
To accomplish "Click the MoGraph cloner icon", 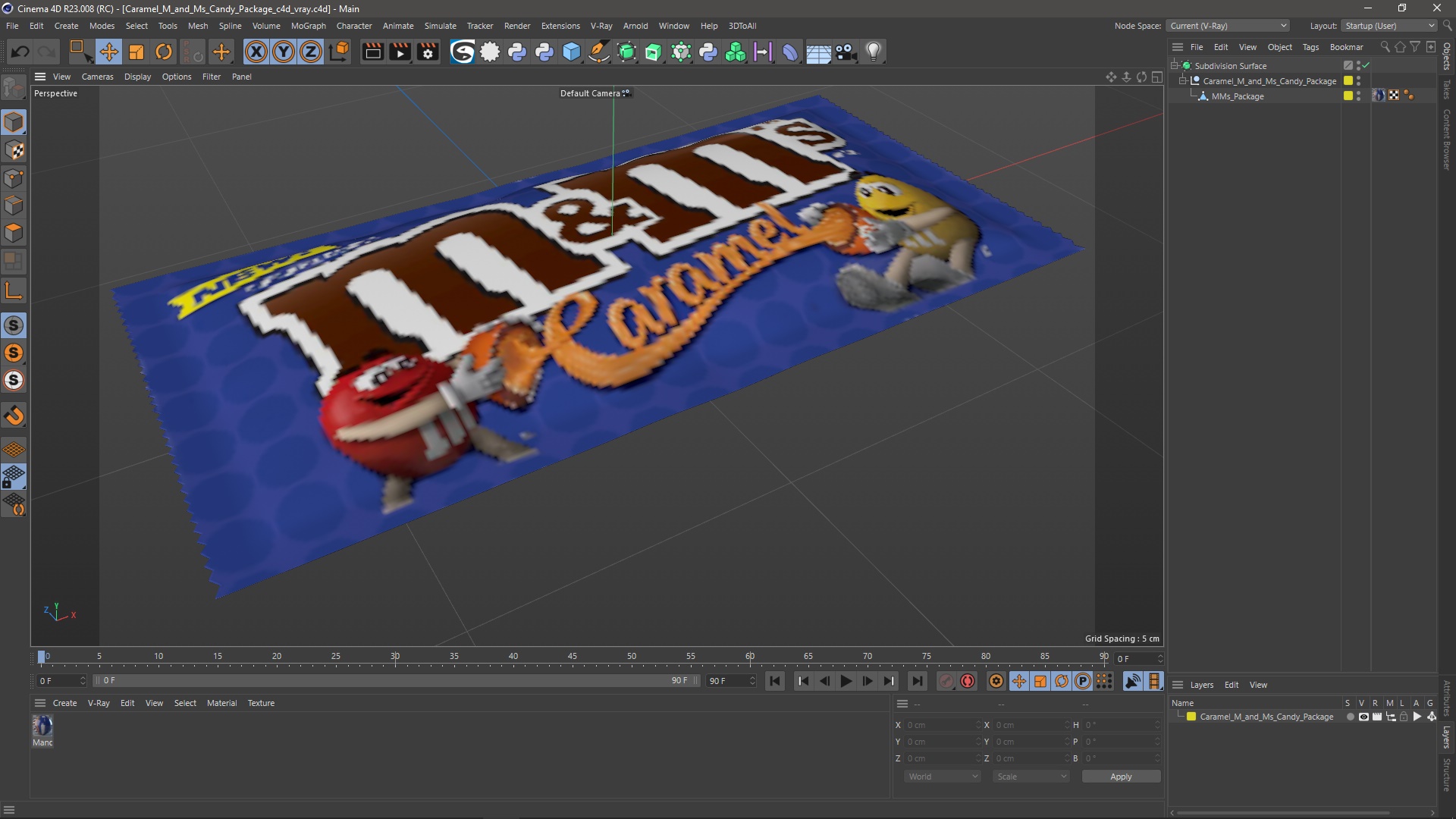I will pos(736,52).
